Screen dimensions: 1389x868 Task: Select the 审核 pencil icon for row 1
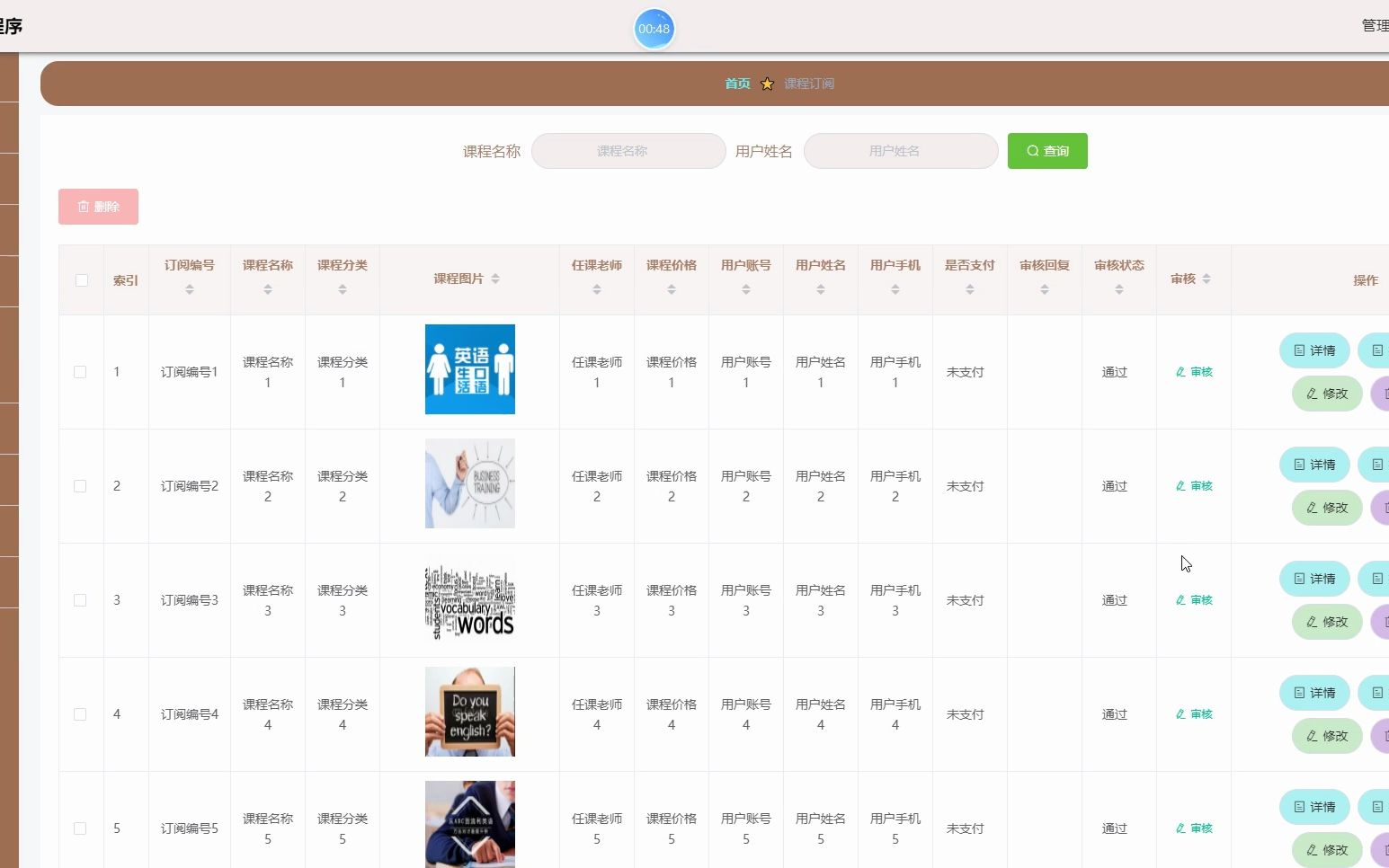coord(1182,371)
